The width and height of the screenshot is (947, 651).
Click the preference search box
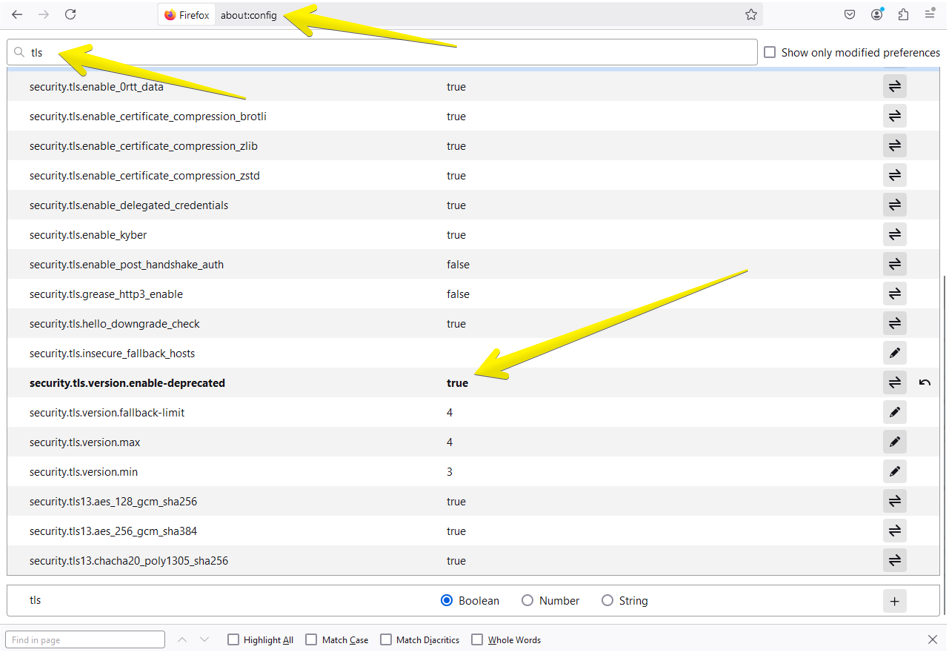coord(390,52)
